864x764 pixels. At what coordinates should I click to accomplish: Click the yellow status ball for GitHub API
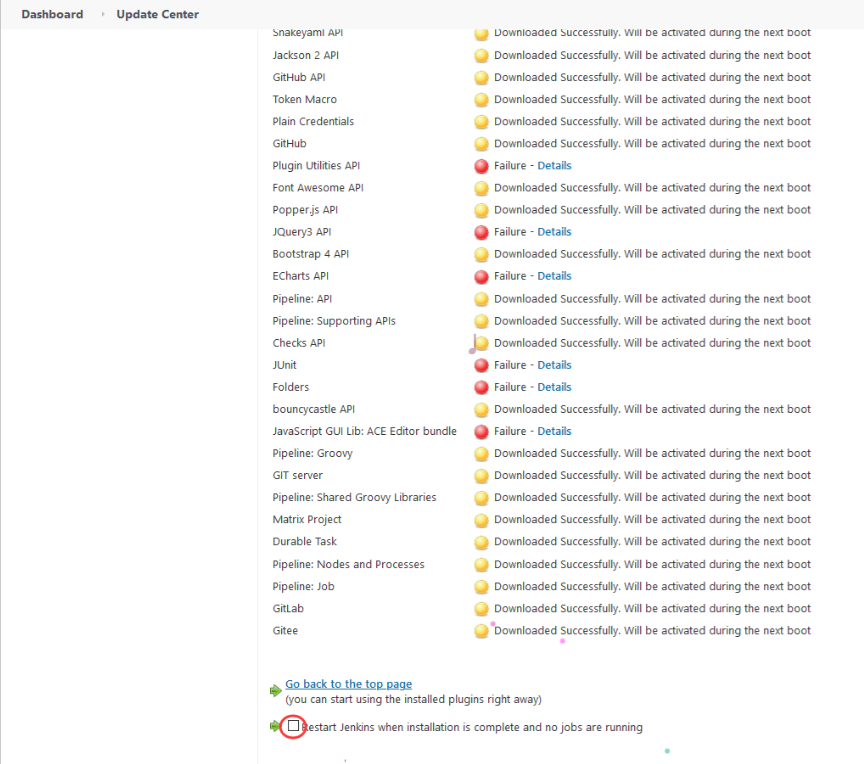pyautogui.click(x=481, y=78)
